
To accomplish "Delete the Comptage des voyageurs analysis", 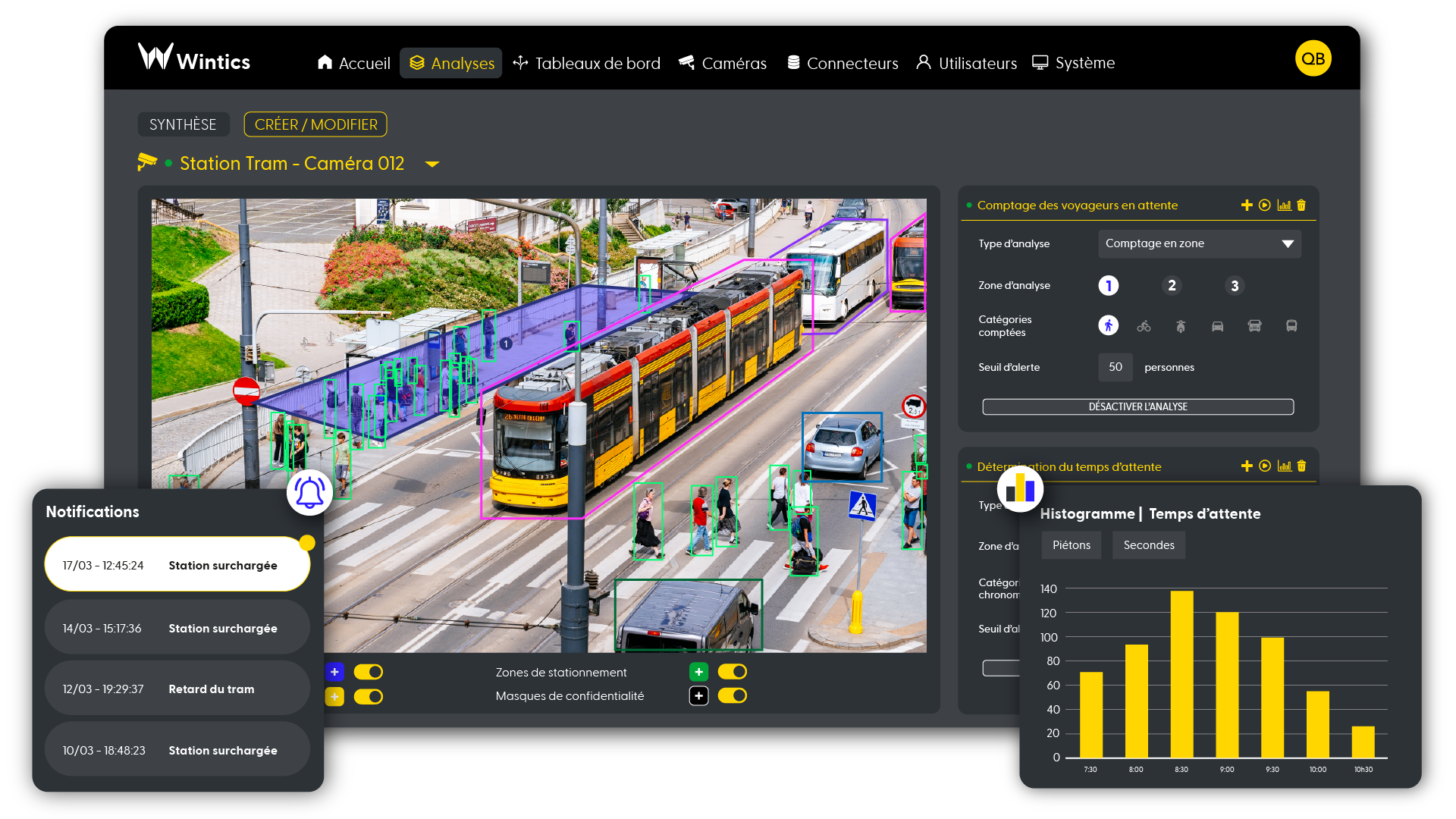I will tap(1301, 206).
